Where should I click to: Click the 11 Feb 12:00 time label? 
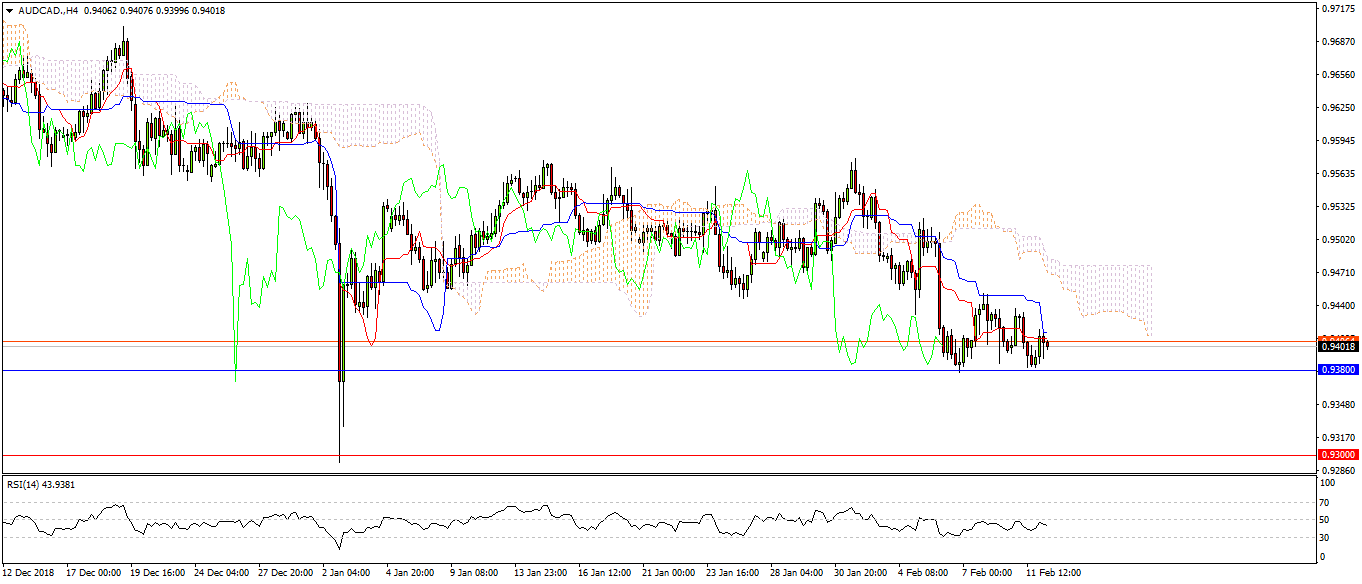pyautogui.click(x=1053, y=574)
